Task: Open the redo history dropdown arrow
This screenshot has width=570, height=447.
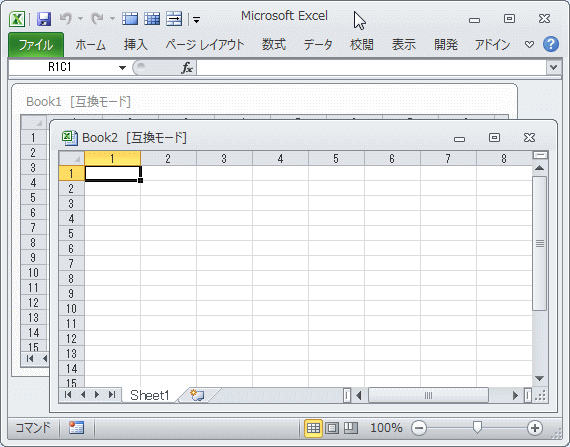Action: (112, 19)
